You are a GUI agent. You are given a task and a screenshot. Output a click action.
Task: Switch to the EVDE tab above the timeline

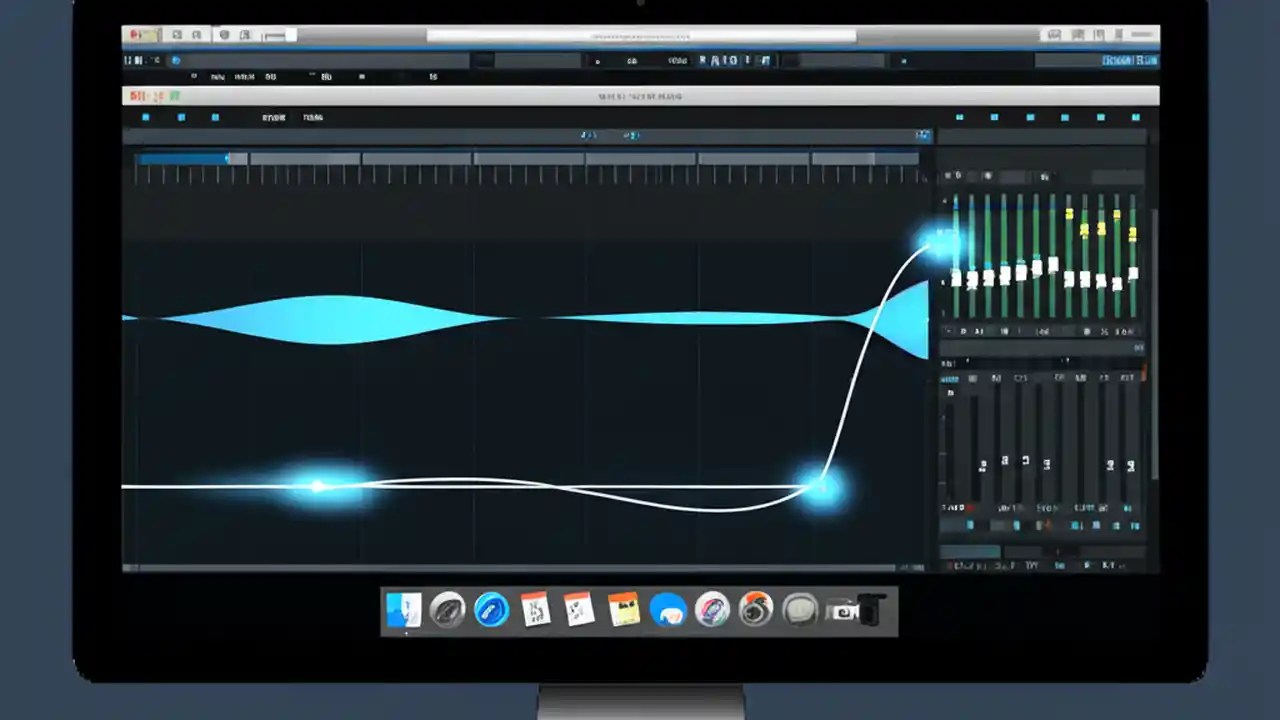pyautogui.click(x=272, y=117)
